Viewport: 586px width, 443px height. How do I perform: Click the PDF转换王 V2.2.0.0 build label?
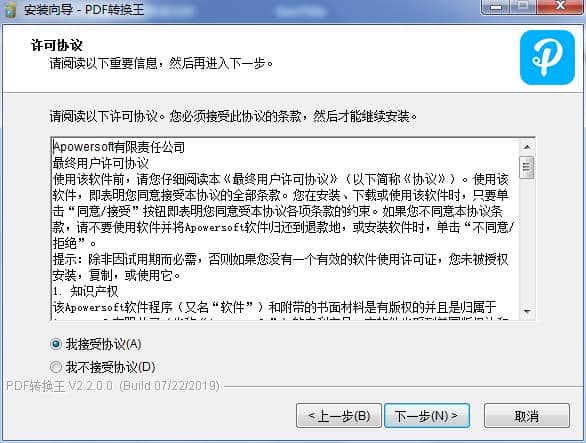pos(113,385)
